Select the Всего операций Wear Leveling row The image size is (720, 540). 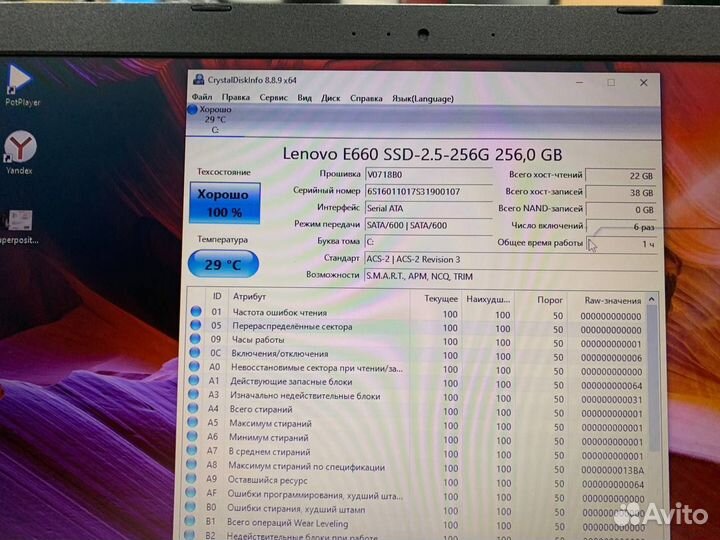[414, 524]
